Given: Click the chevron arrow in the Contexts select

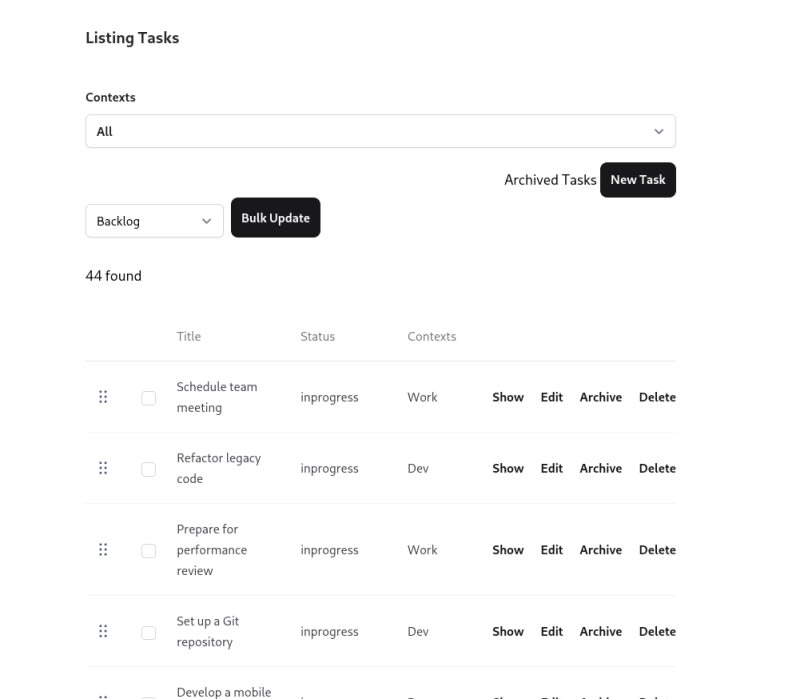Looking at the screenshot, I should [x=659, y=132].
